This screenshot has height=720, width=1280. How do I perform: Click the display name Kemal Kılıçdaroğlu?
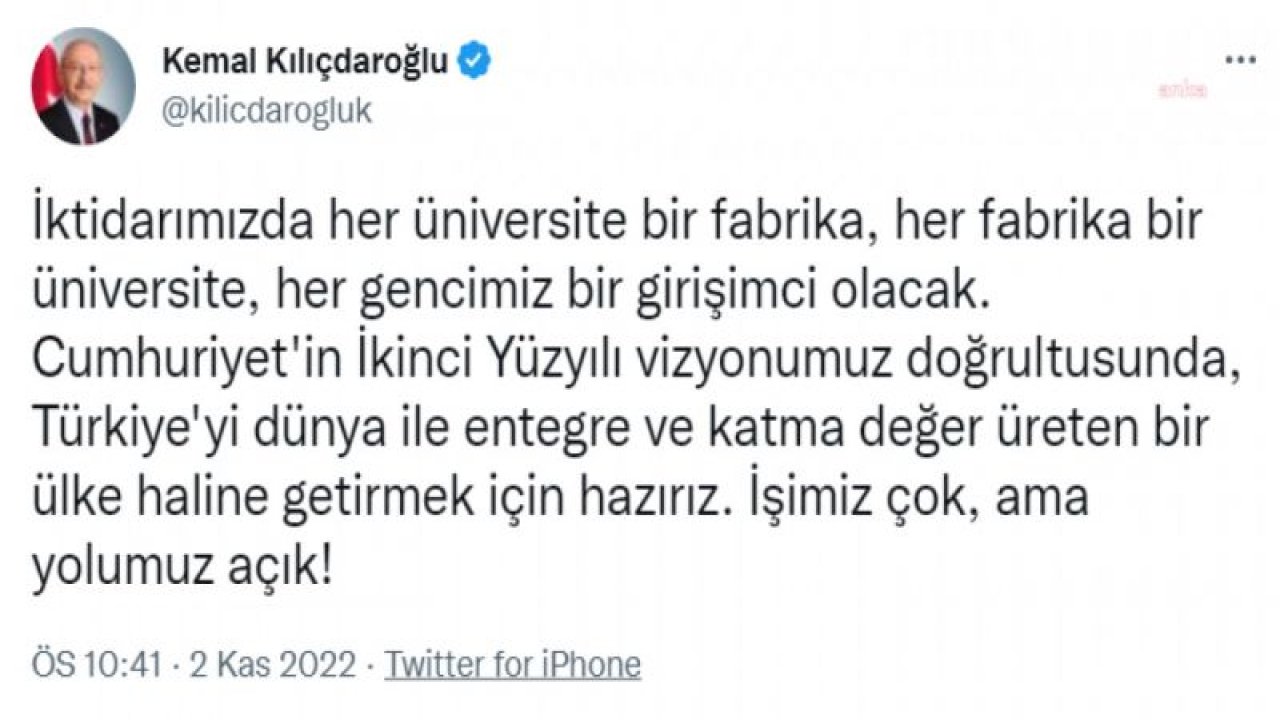(304, 63)
